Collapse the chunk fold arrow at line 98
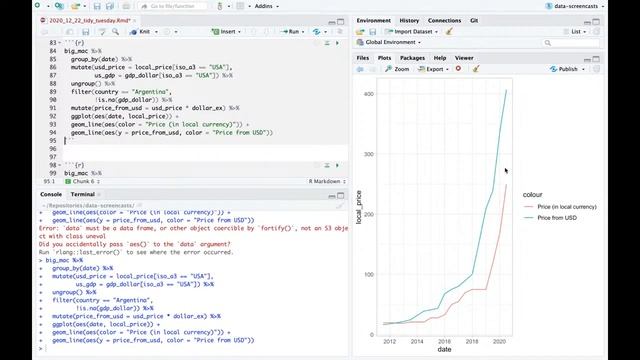640x360 pixels. click(x=60, y=165)
